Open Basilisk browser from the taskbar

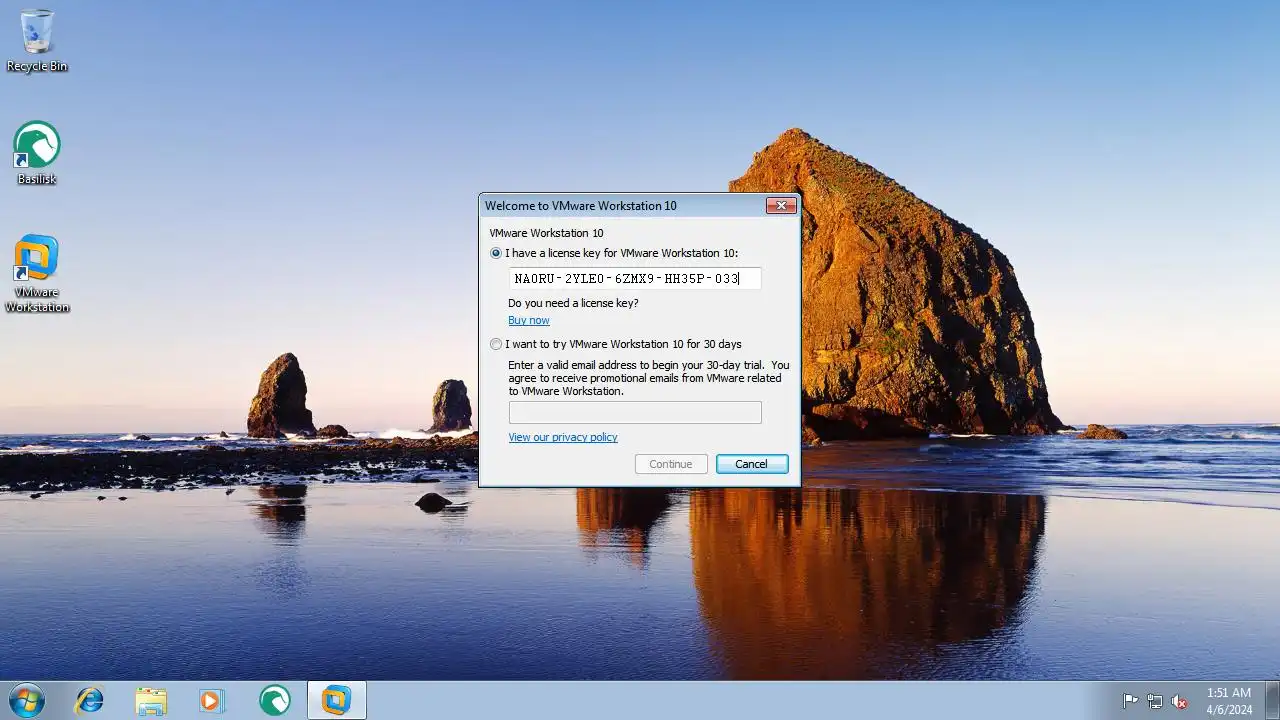[x=274, y=701]
